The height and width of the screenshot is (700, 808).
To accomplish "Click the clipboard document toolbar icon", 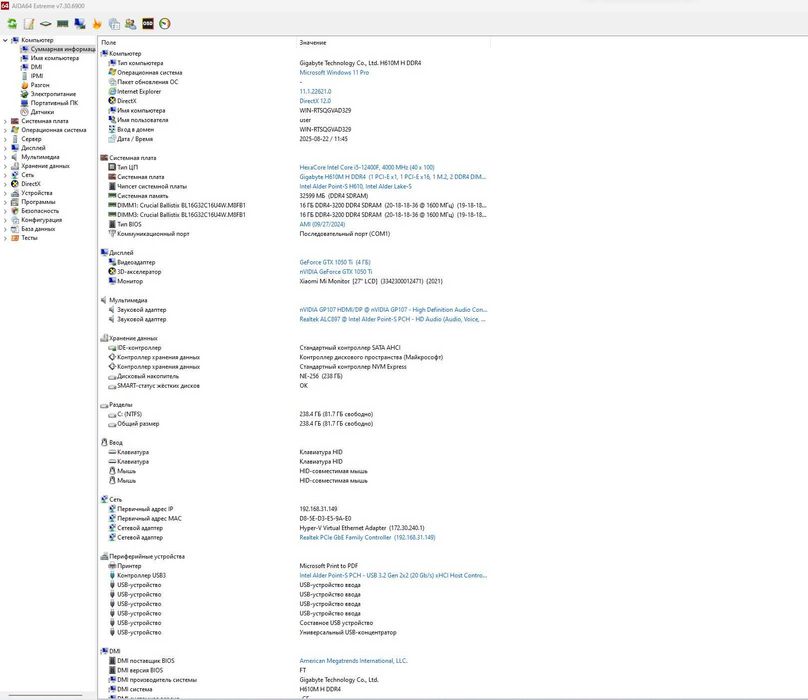I will coord(114,24).
